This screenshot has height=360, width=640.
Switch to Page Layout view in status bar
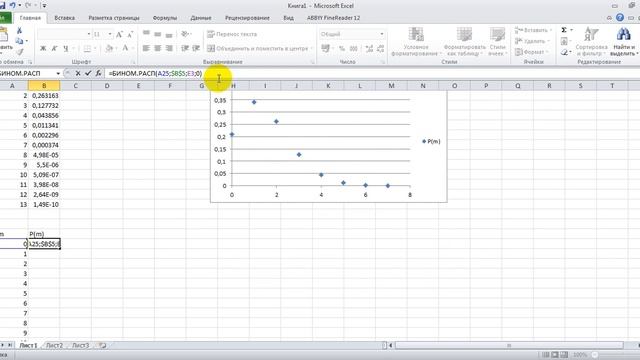(555, 355)
